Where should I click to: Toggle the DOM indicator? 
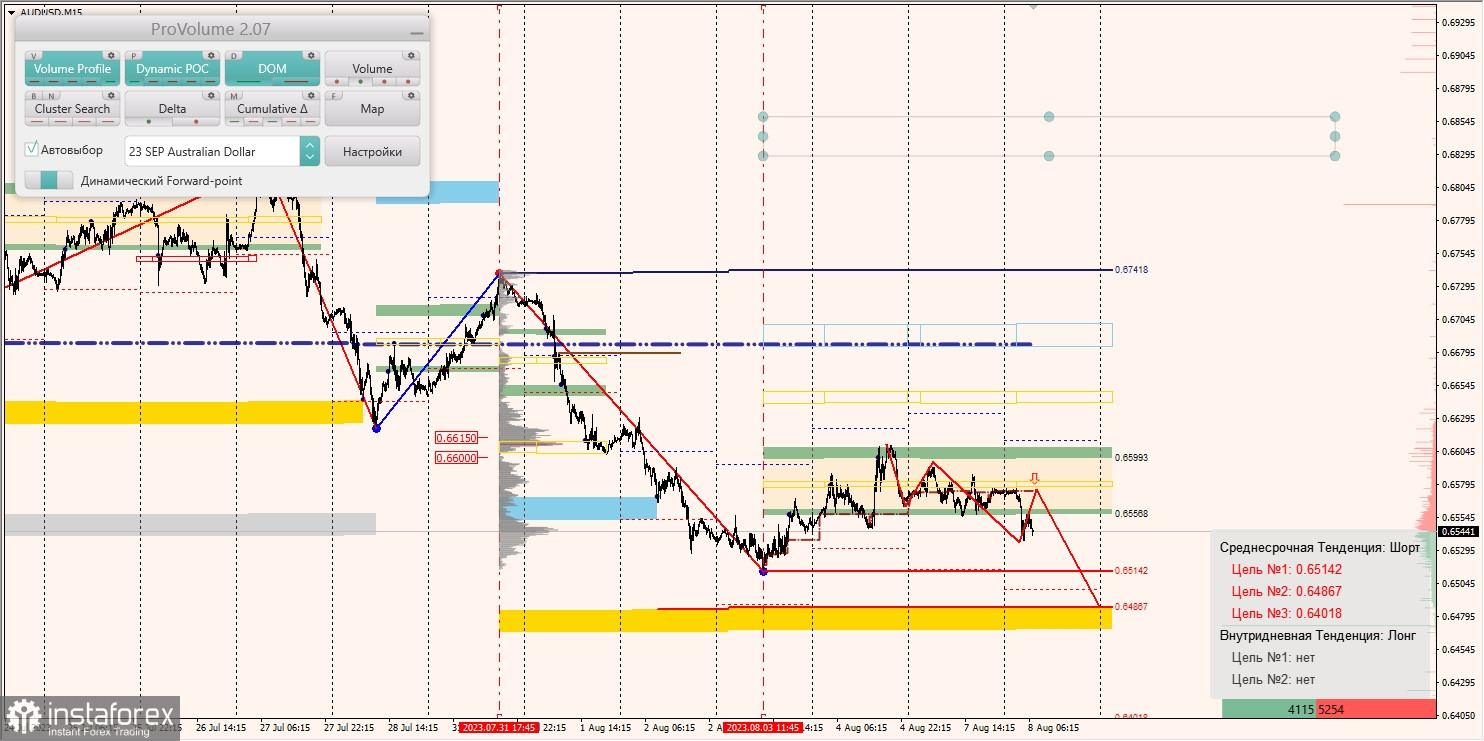tap(272, 68)
